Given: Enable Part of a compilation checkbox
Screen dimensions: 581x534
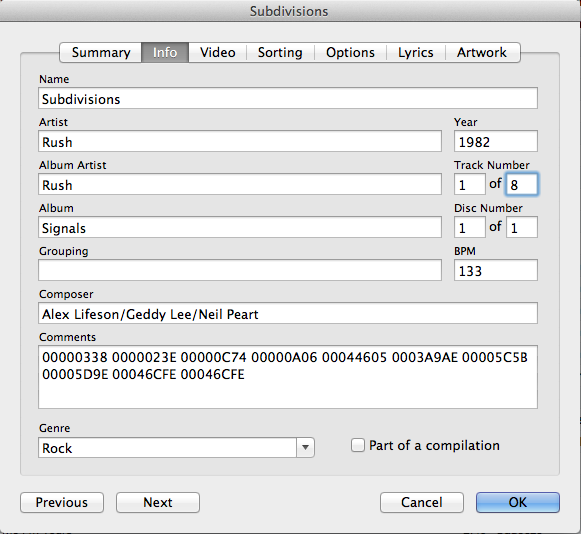Looking at the screenshot, I should click(358, 445).
